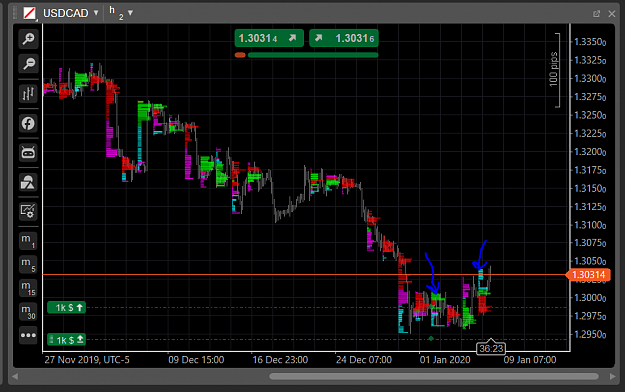Switch to m1 timeframe

[28, 241]
